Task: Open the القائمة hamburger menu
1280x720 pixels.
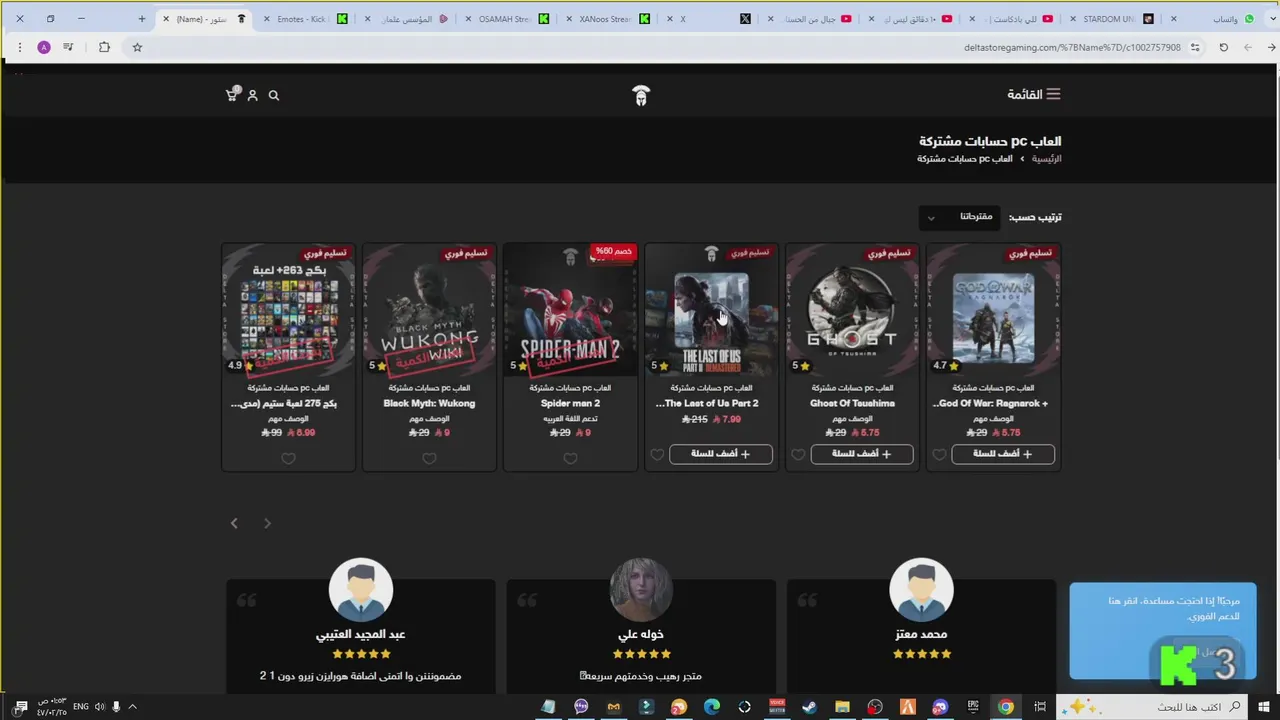Action: 1034,94
